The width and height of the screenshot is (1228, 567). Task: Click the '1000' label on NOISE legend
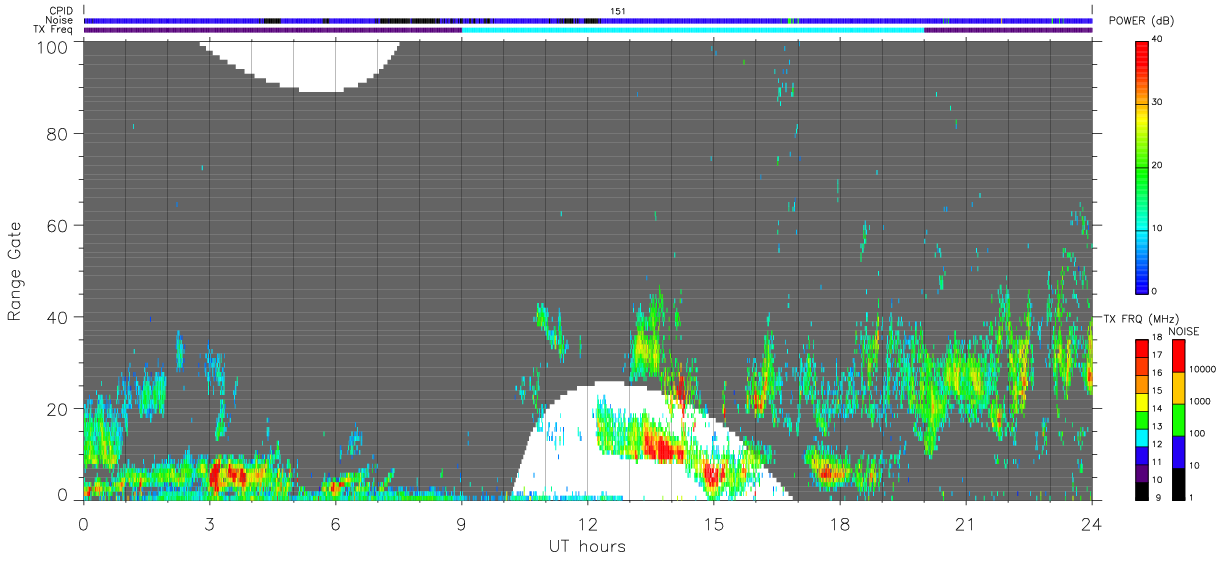click(x=1201, y=401)
